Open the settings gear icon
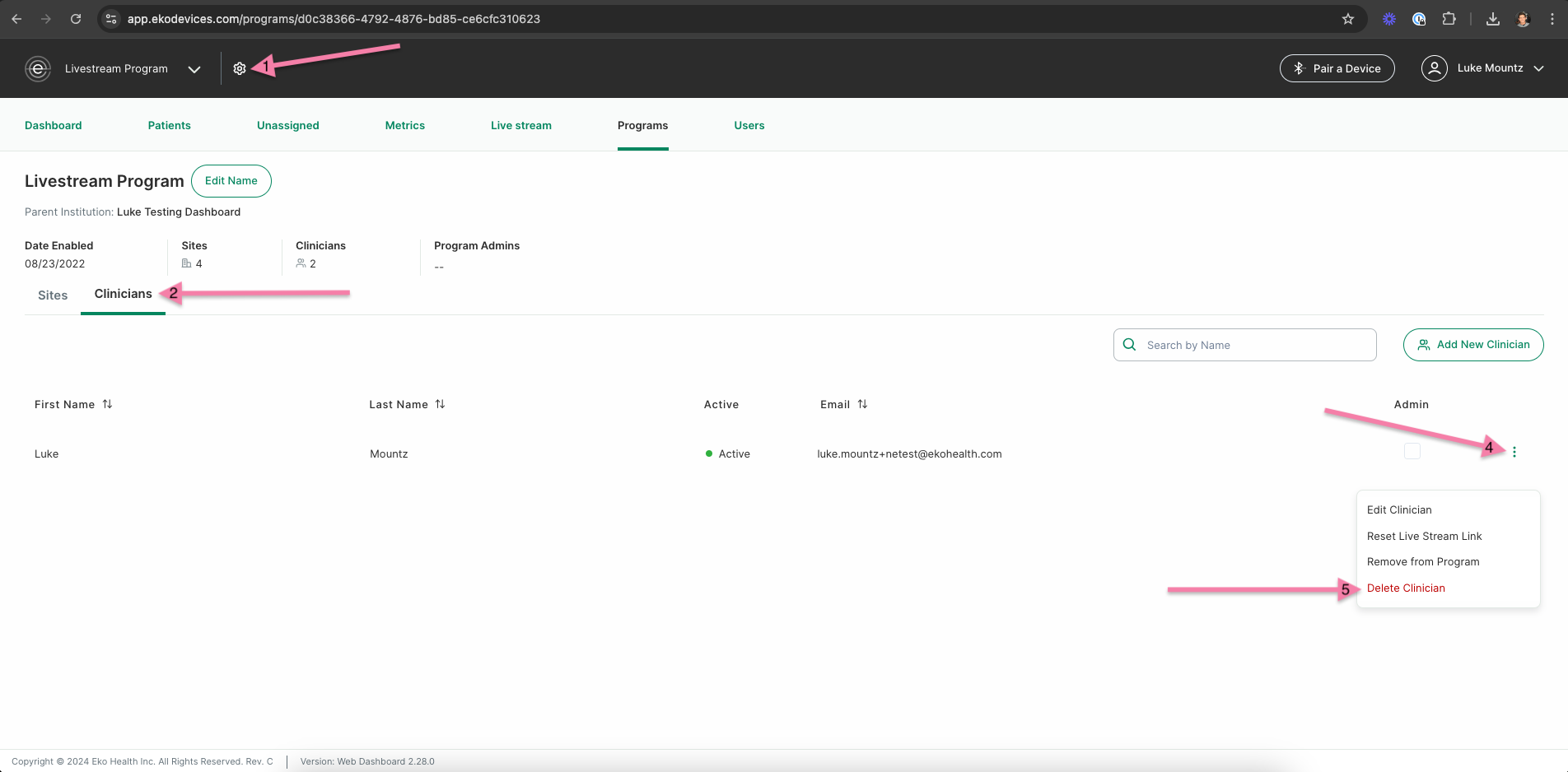1568x772 pixels. pos(240,69)
